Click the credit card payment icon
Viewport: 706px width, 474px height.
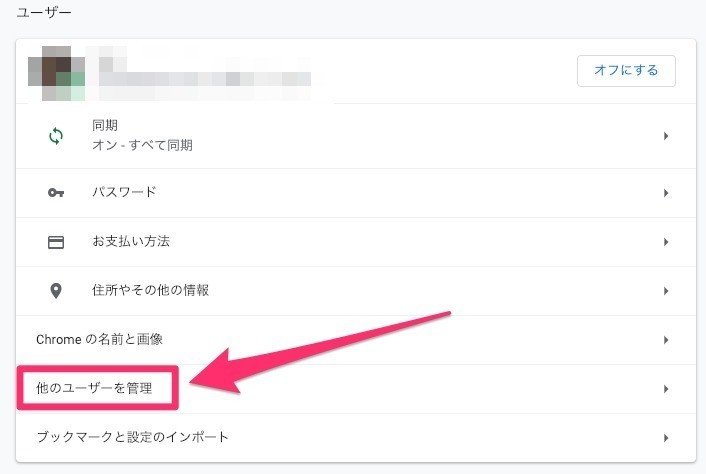click(x=56, y=242)
